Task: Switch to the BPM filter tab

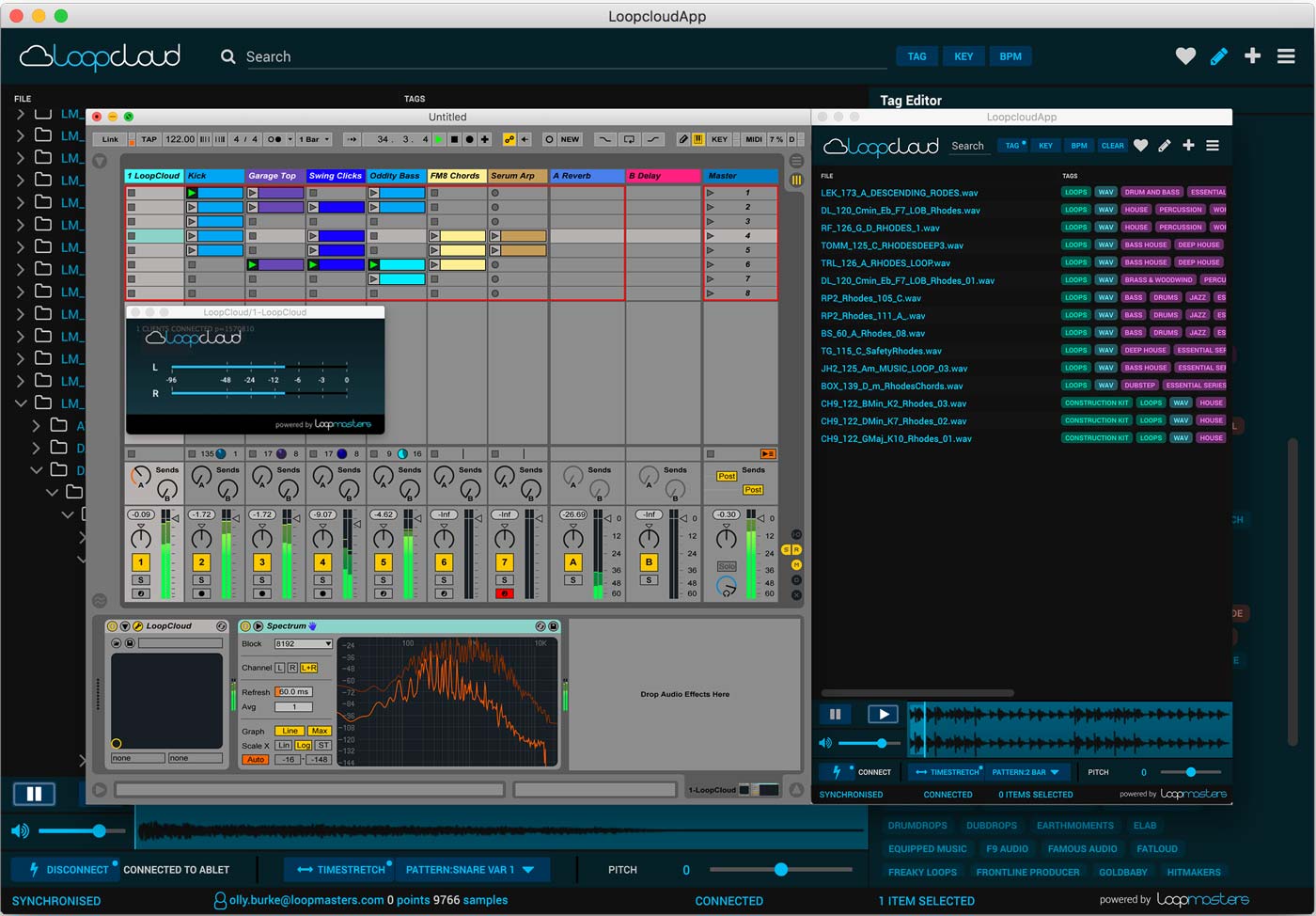Action: pyautogui.click(x=1010, y=55)
